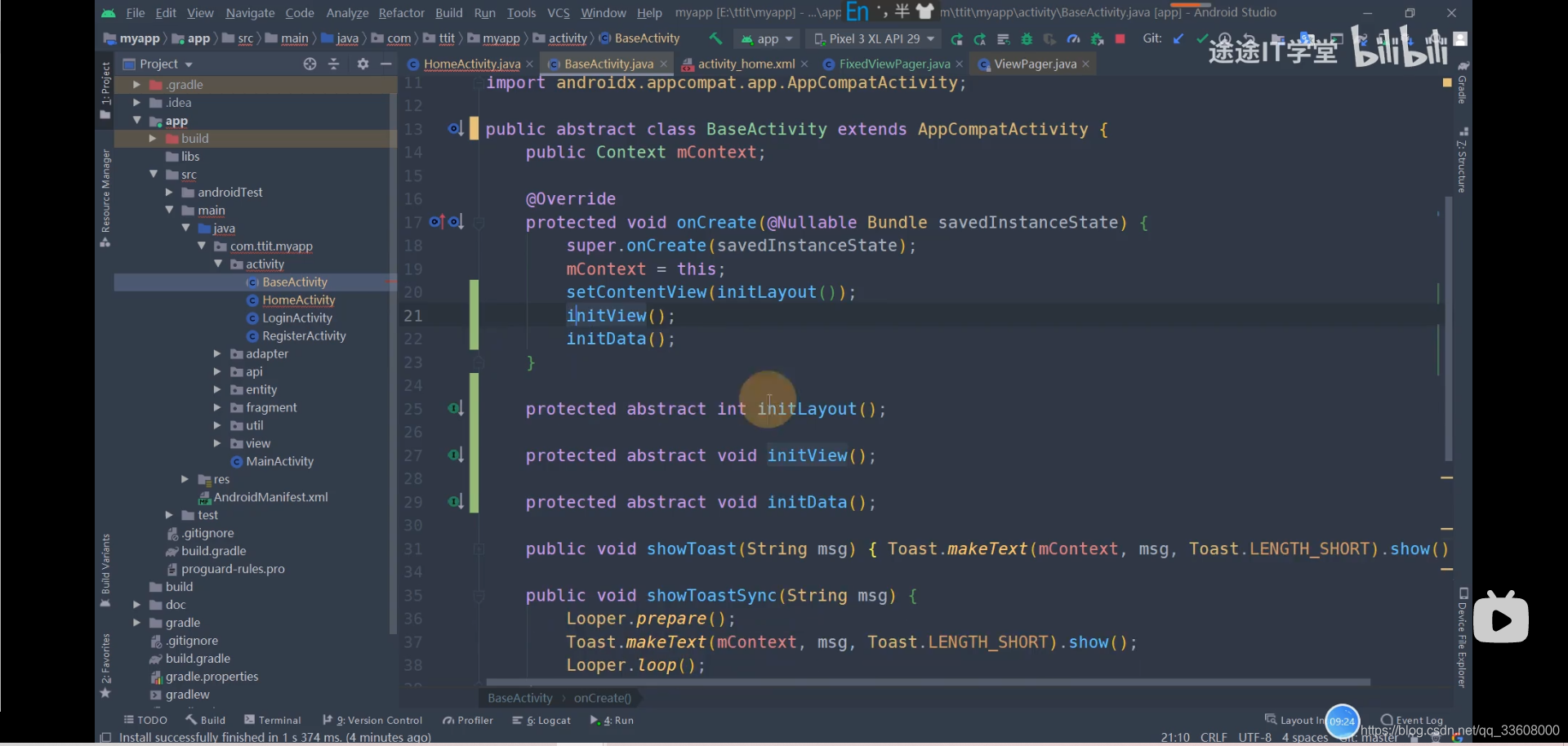
Task: Click BaseActivity in the editor breadcrumb bar
Action: (519, 698)
